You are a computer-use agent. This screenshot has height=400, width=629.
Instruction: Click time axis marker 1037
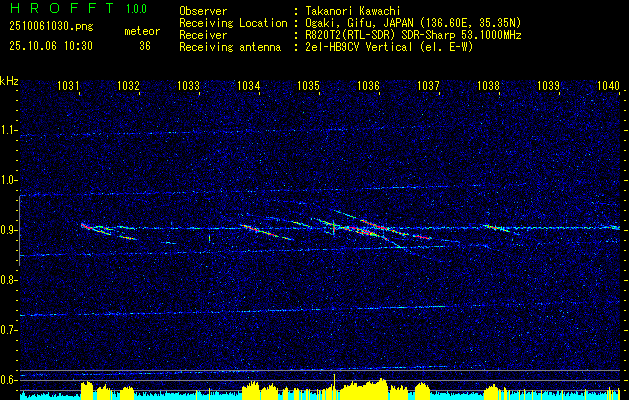[x=428, y=85]
